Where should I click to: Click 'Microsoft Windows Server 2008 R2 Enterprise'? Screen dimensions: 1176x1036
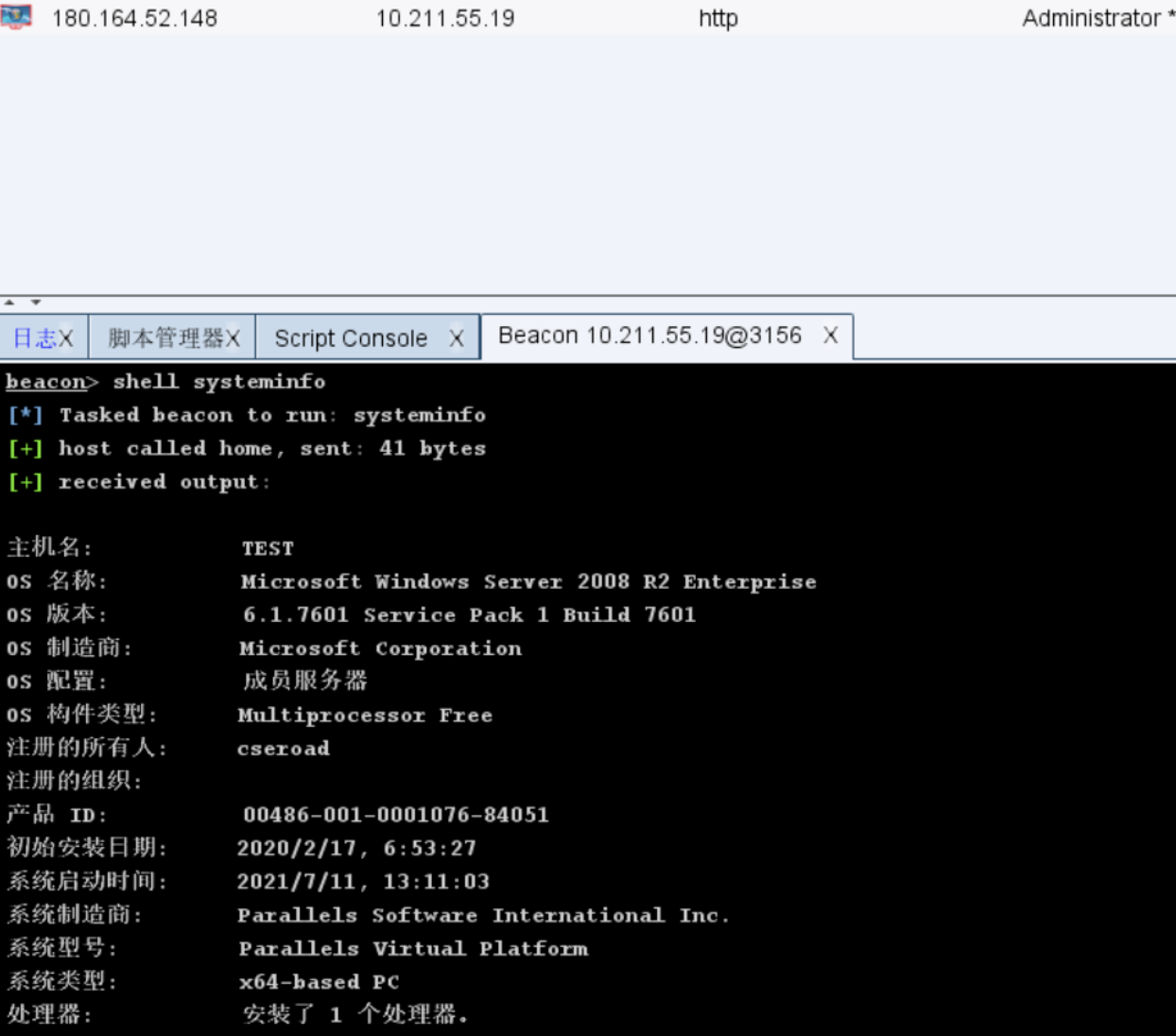coord(528,581)
